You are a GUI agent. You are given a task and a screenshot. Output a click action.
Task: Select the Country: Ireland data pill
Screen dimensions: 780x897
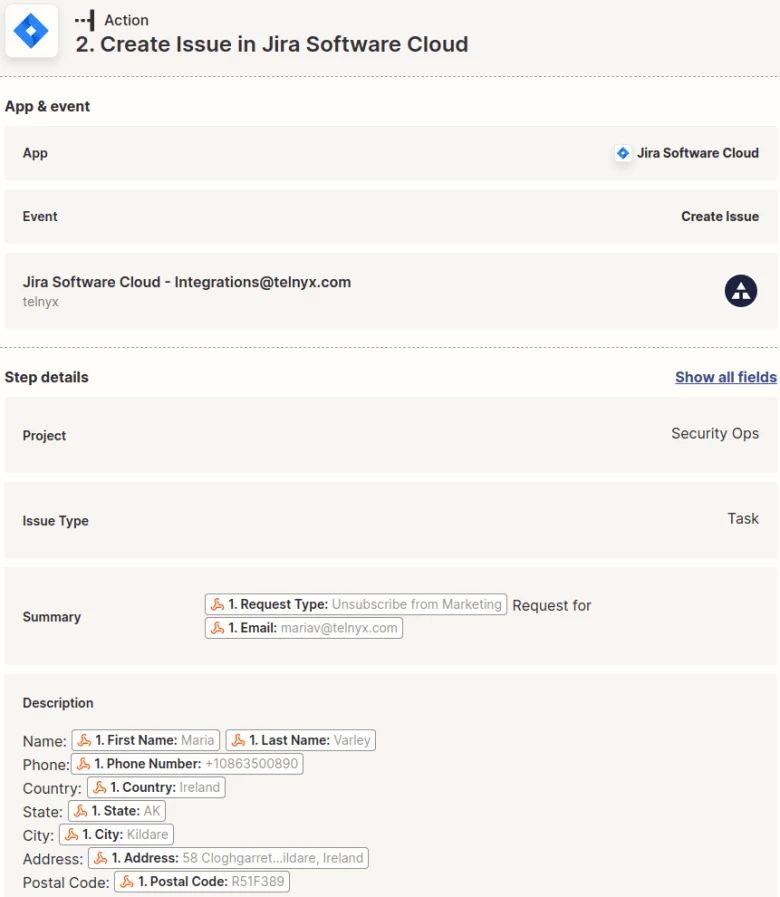click(x=156, y=787)
